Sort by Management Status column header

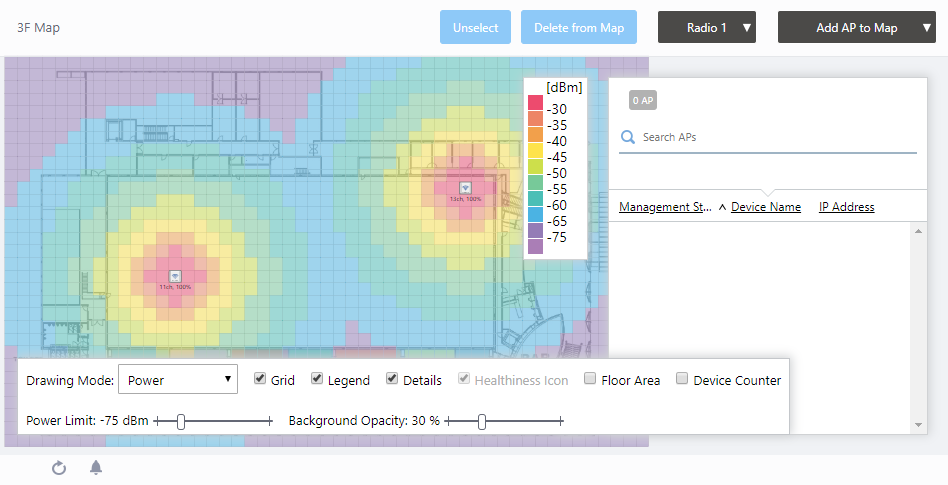[x=665, y=207]
